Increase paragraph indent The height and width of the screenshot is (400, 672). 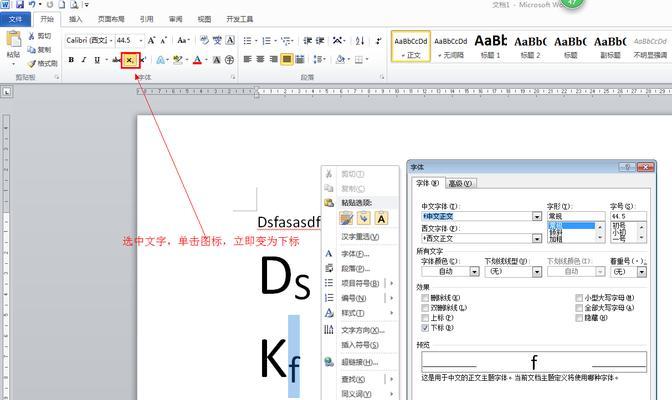coord(320,41)
